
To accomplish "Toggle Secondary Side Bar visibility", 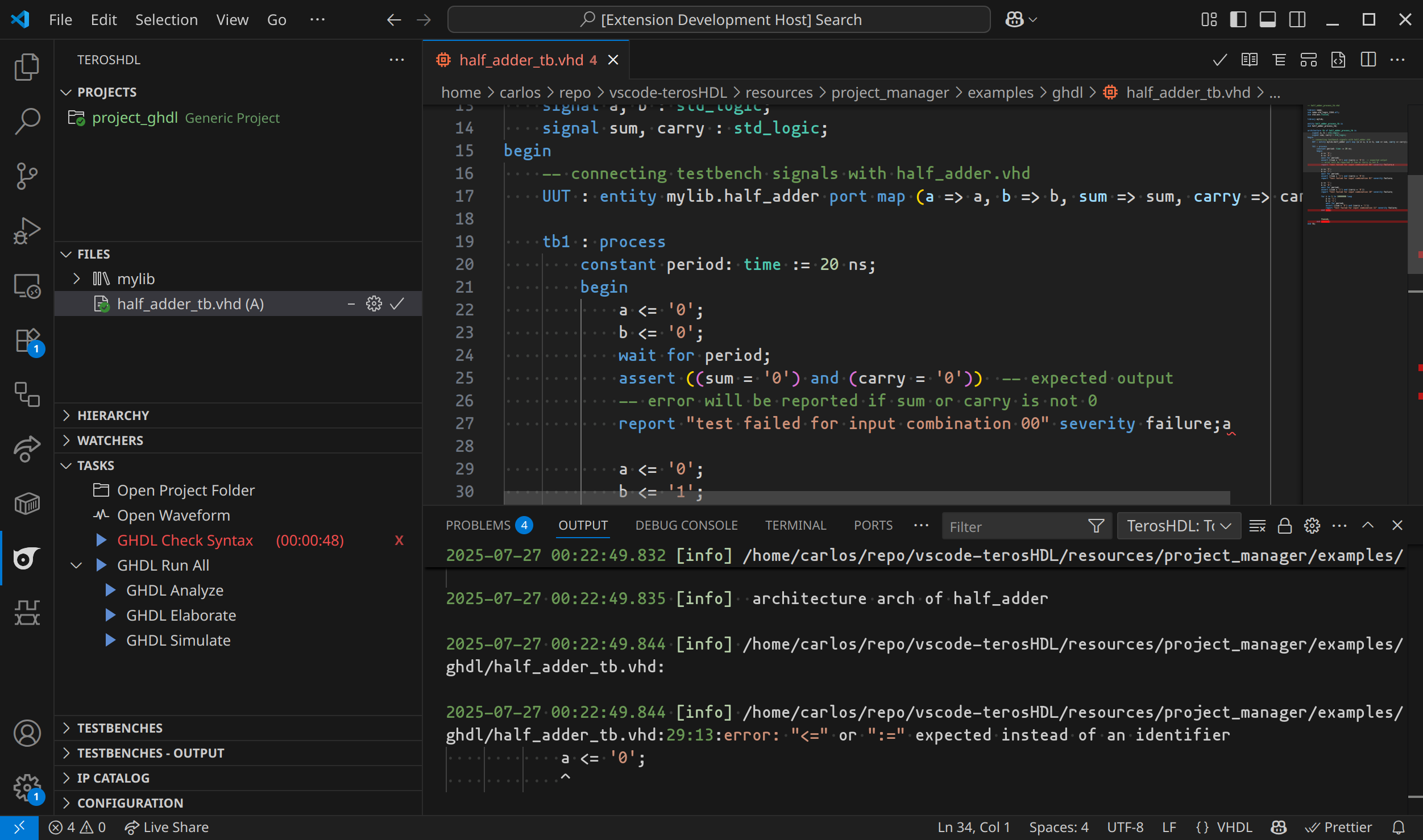I will 1297,19.
